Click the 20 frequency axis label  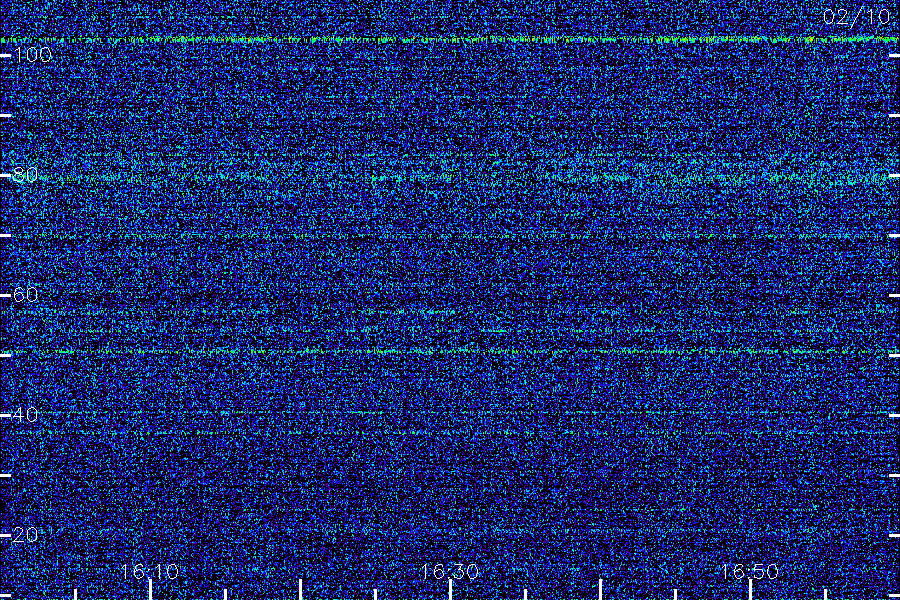point(26,535)
